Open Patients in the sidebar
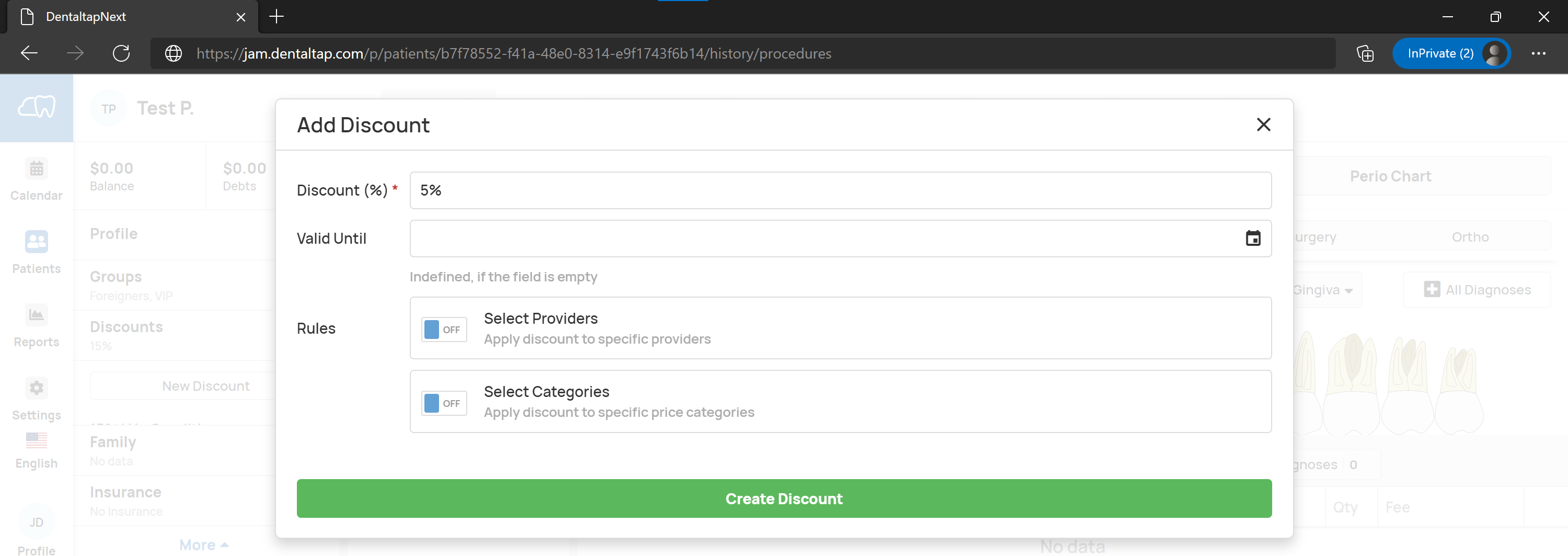 click(37, 253)
